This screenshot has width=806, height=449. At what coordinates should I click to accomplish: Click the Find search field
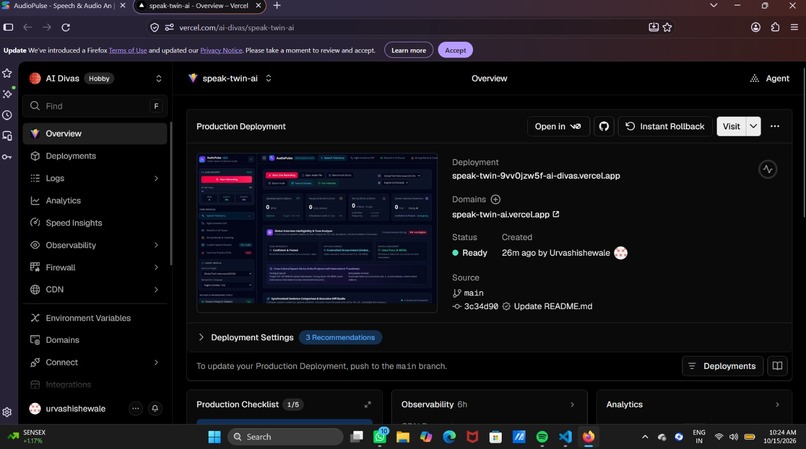click(x=95, y=106)
